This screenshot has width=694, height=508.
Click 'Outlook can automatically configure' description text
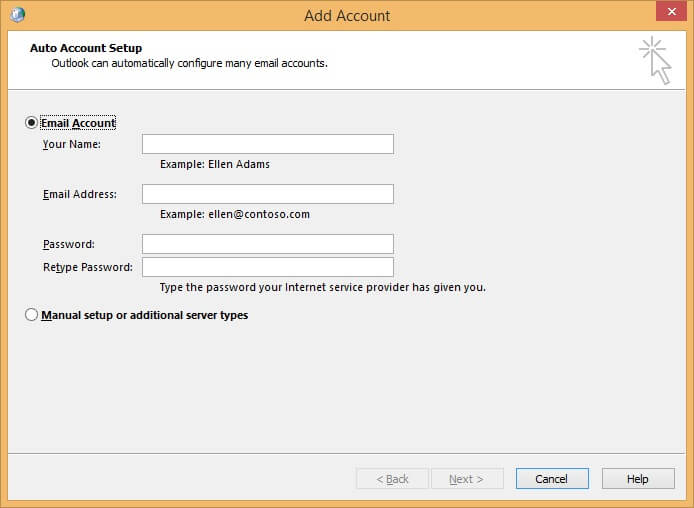[189, 63]
